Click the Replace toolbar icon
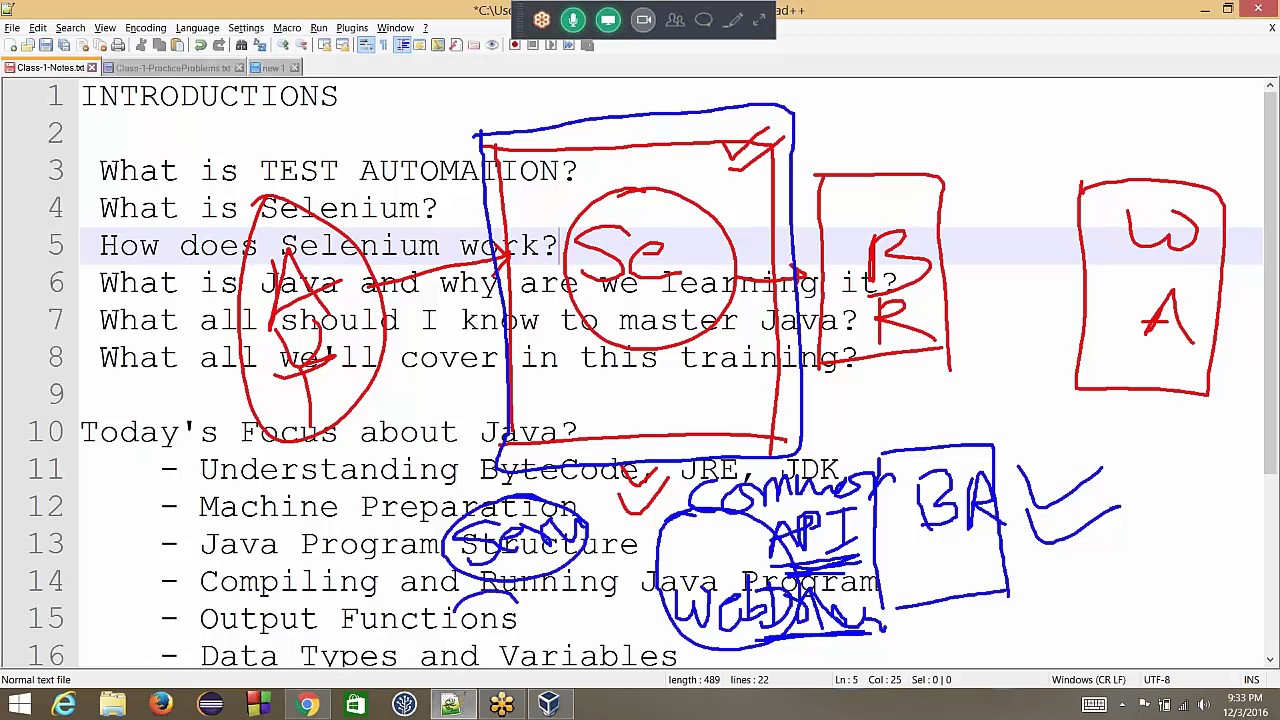The height and width of the screenshot is (720, 1280). coord(259,45)
